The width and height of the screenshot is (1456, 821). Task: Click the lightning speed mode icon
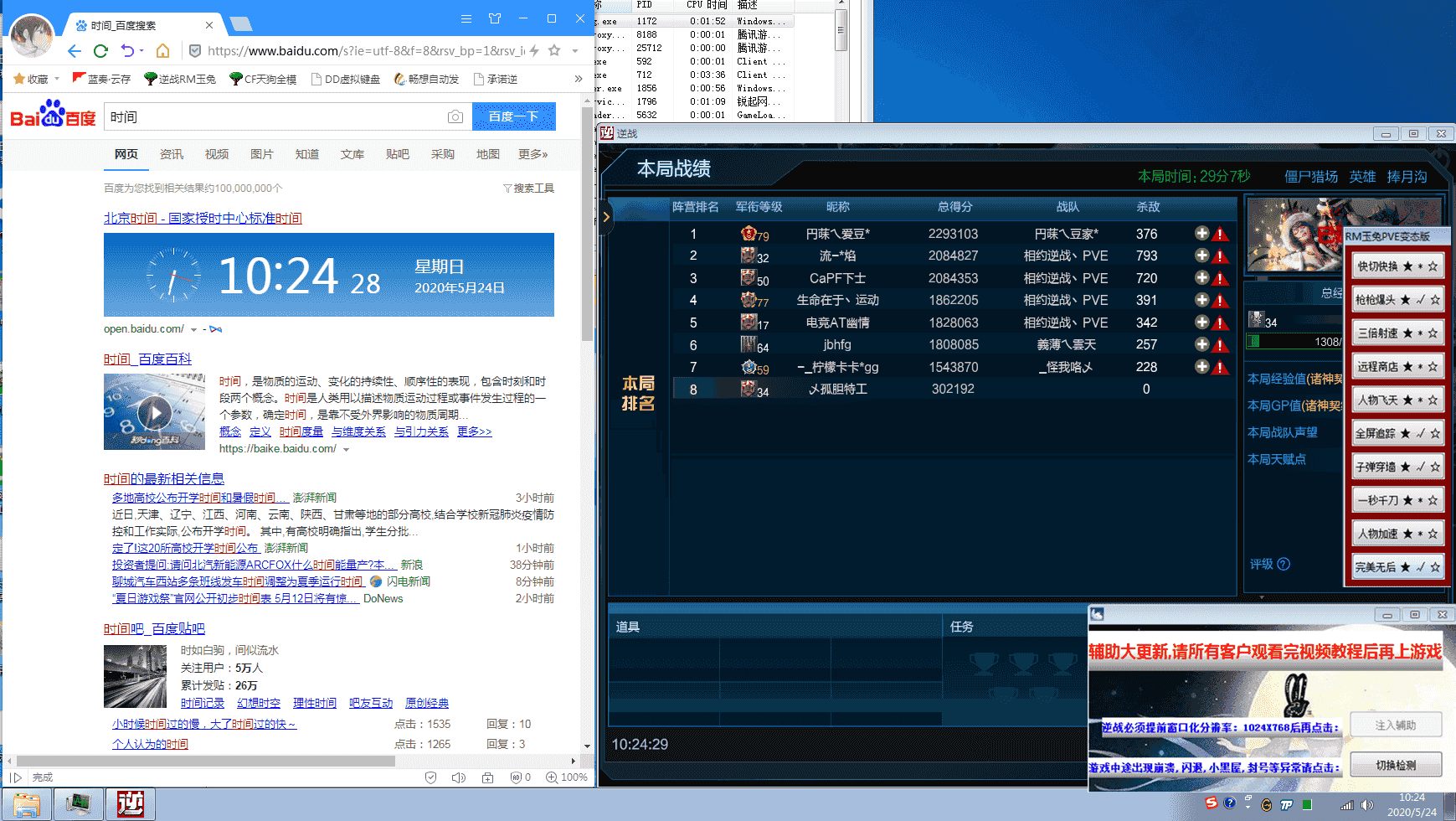(x=534, y=50)
